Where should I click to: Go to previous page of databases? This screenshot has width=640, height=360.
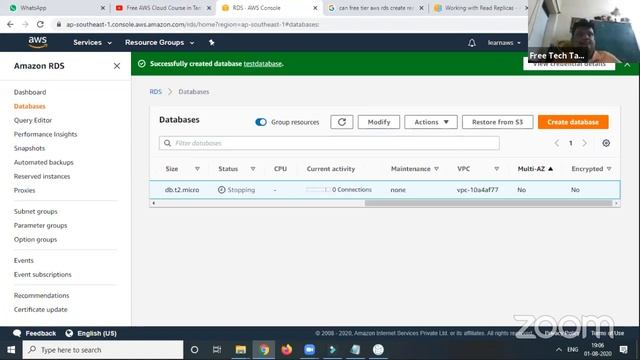pyautogui.click(x=557, y=143)
